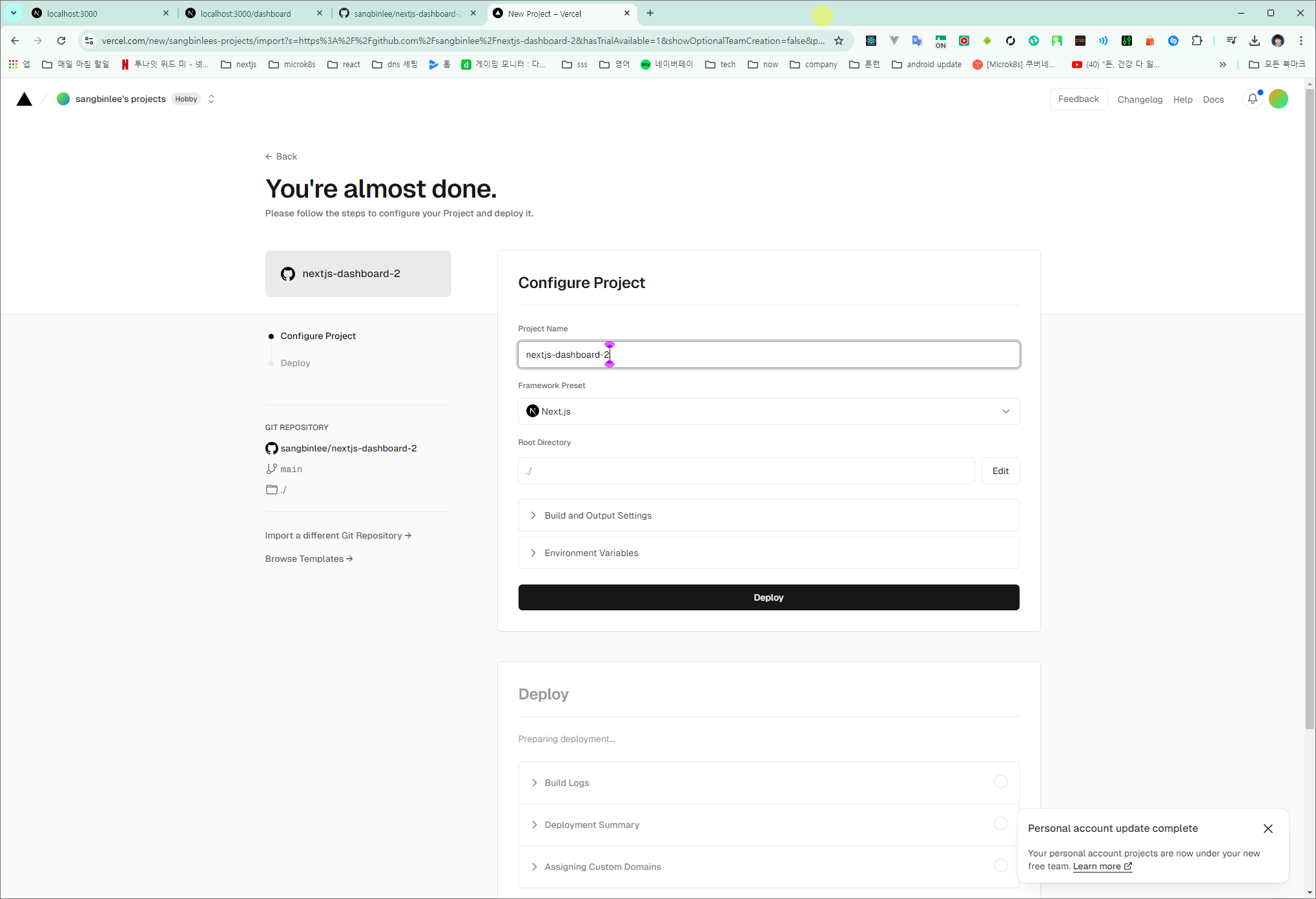This screenshot has height=899, width=1316.
Task: Open the notifications bell
Action: point(1252,99)
